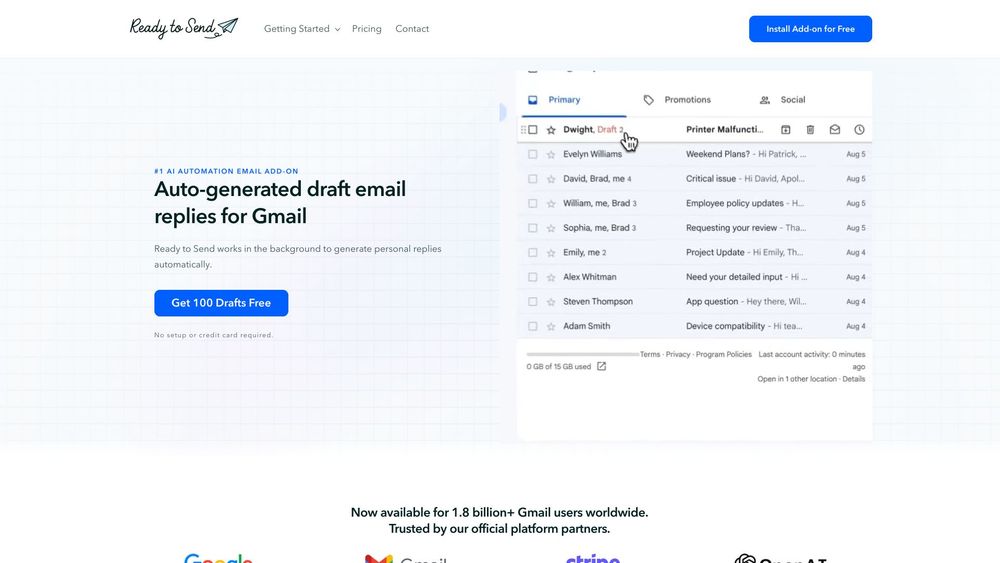Click Install Add-on for Free button

(x=810, y=29)
